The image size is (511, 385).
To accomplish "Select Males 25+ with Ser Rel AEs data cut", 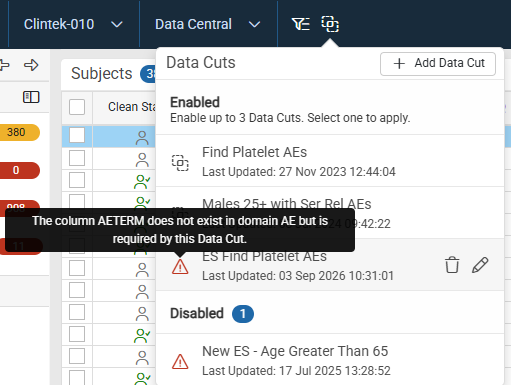I will coord(330,213).
